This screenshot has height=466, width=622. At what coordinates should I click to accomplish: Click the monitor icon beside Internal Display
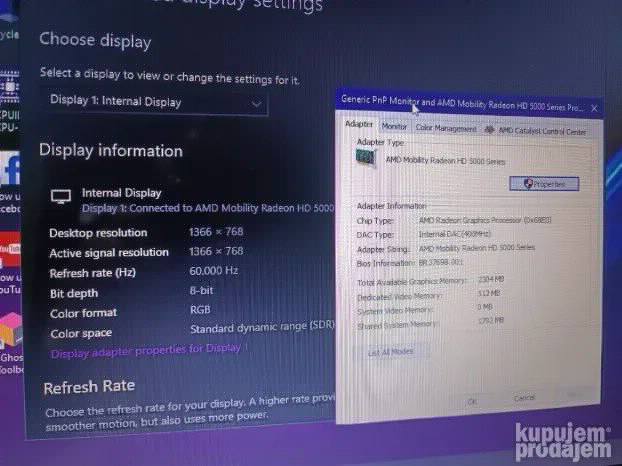click(61, 196)
